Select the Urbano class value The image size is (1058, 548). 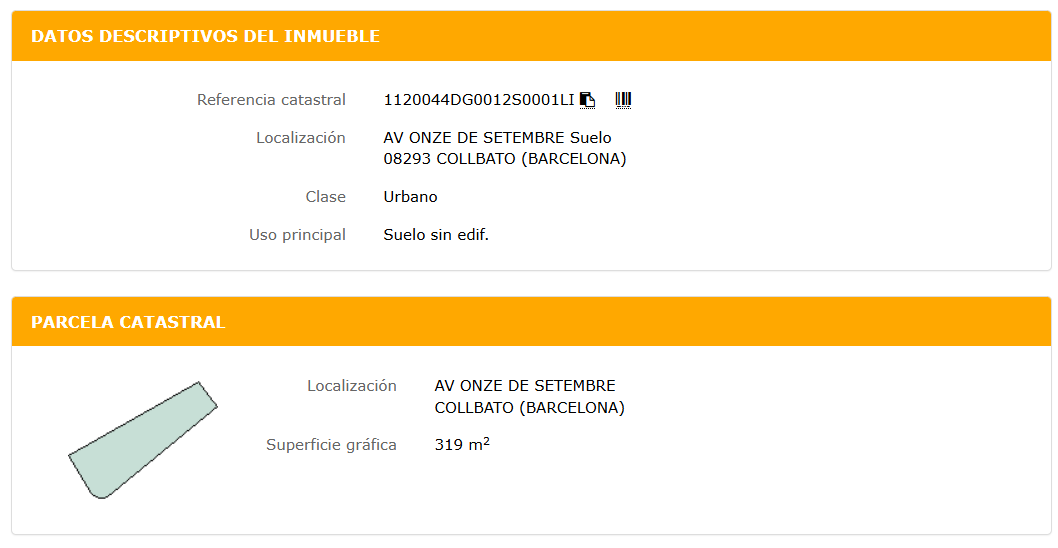tap(410, 197)
